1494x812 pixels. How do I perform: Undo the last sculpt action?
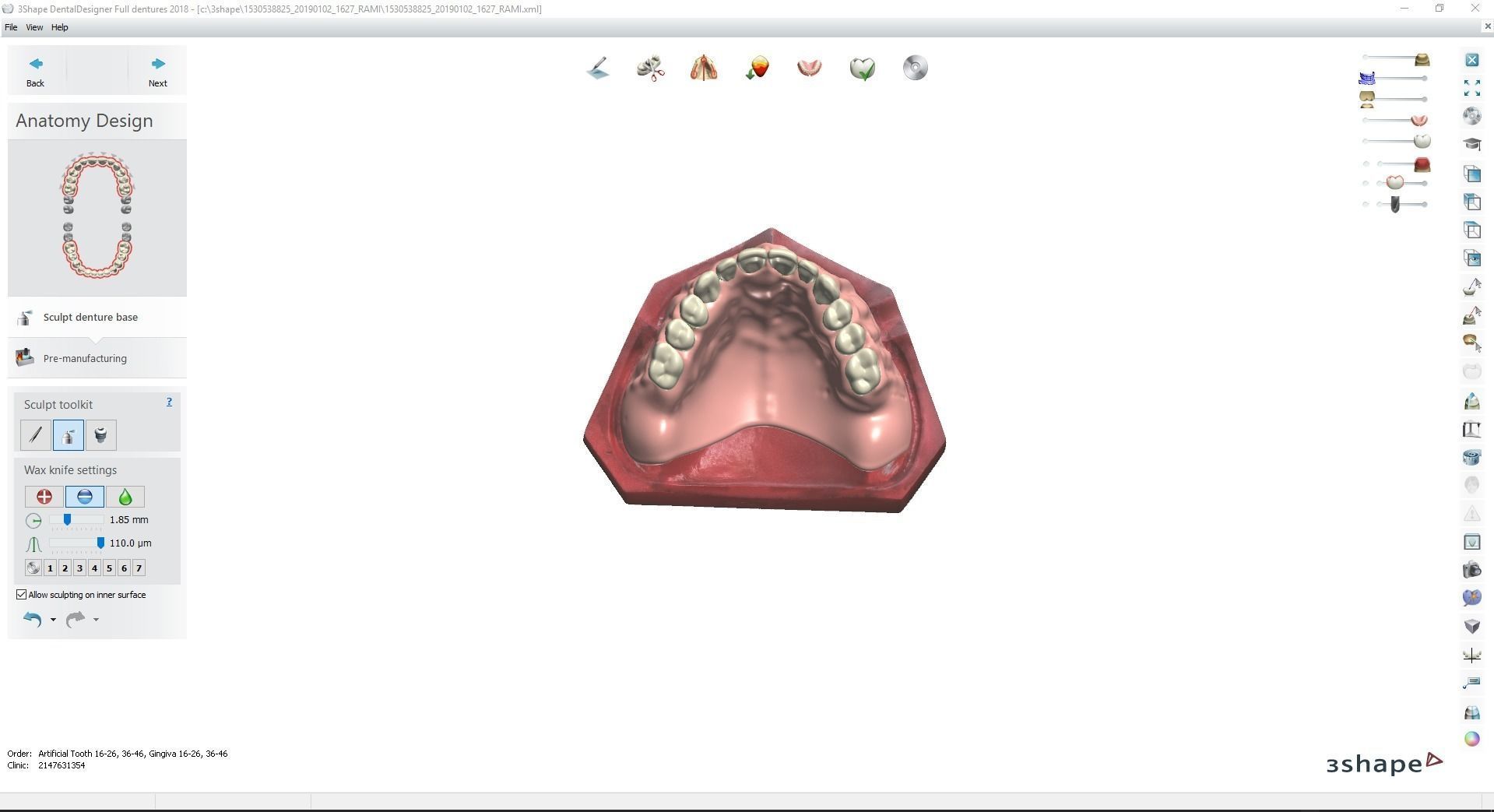[x=33, y=620]
